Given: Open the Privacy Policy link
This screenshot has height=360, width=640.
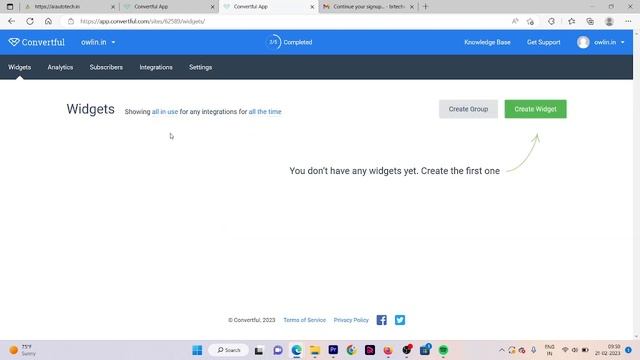Looking at the screenshot, I should tap(351, 320).
